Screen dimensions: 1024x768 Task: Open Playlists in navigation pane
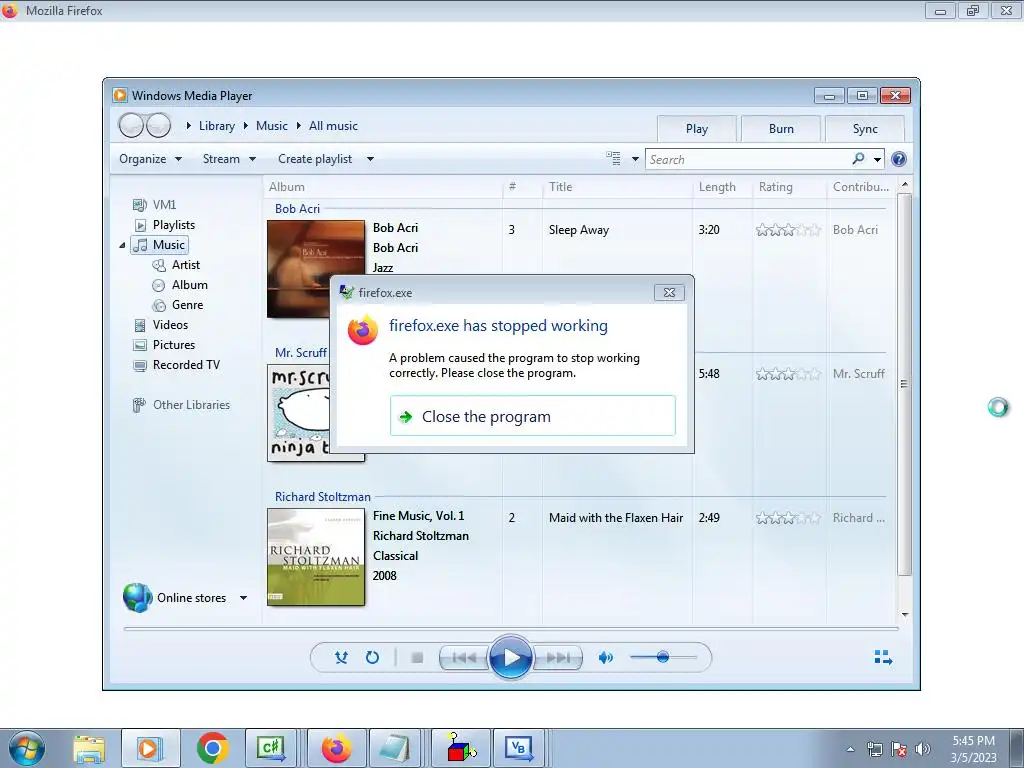click(165, 225)
